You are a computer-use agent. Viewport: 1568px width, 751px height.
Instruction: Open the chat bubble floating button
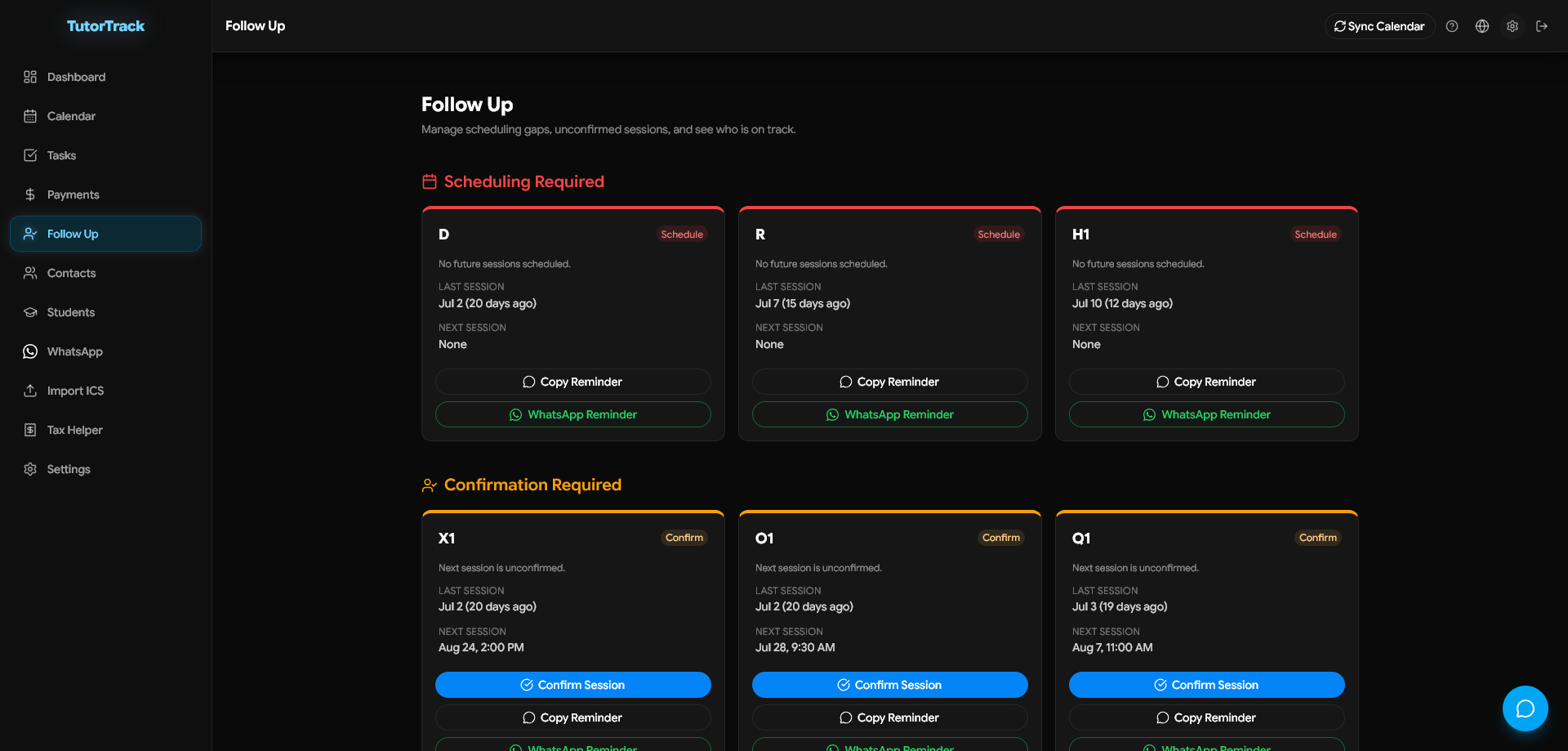(x=1526, y=709)
